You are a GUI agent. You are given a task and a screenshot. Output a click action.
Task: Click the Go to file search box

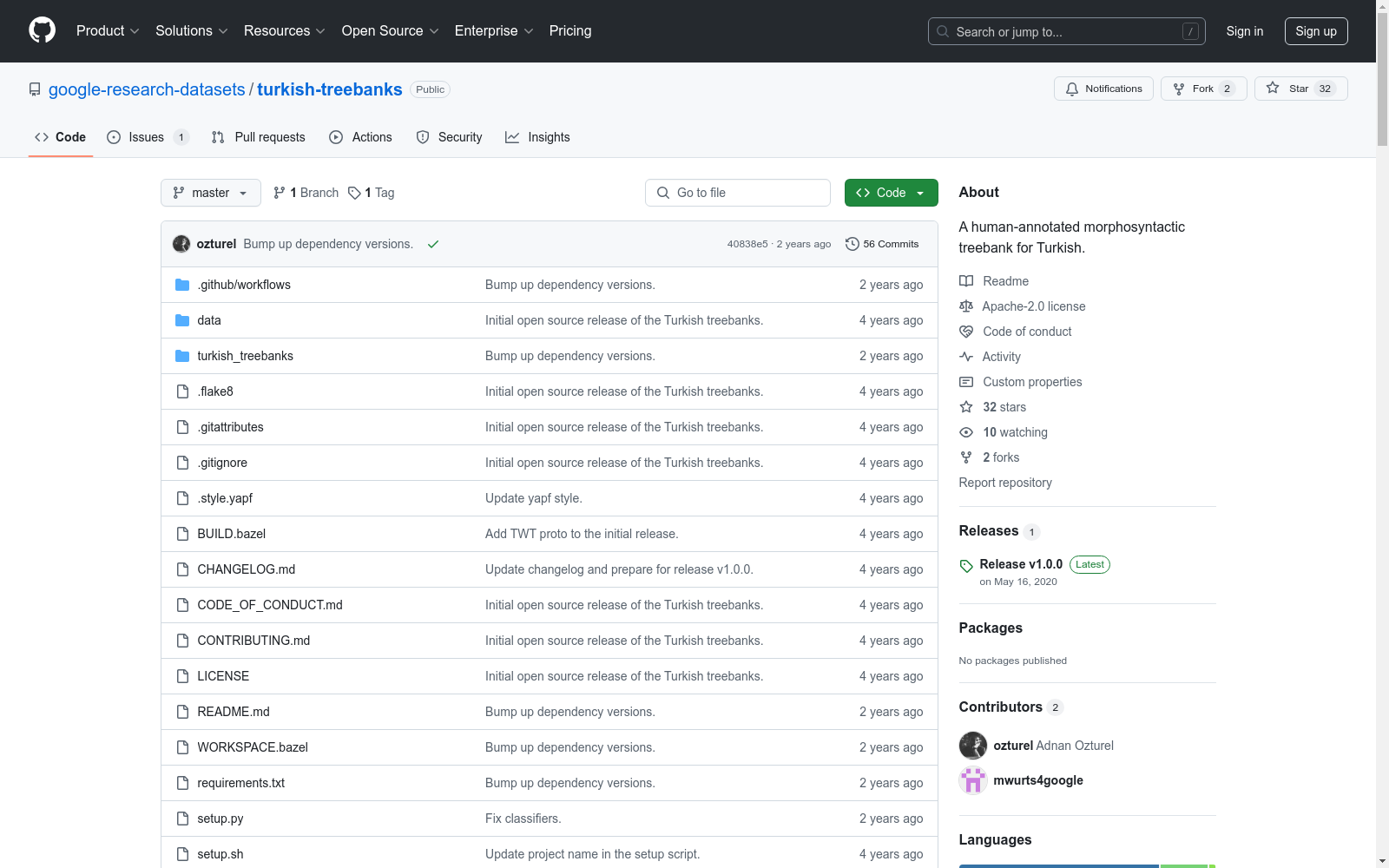738,193
